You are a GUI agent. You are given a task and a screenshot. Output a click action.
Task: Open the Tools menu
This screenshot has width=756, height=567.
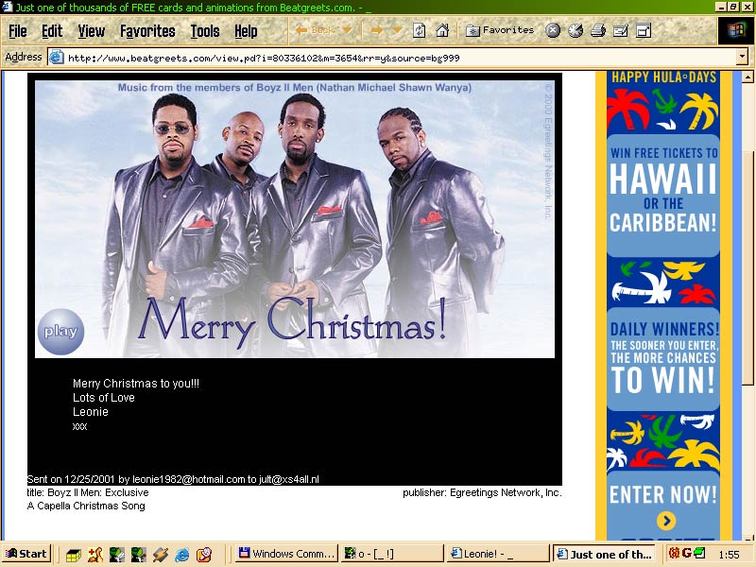pyautogui.click(x=205, y=31)
